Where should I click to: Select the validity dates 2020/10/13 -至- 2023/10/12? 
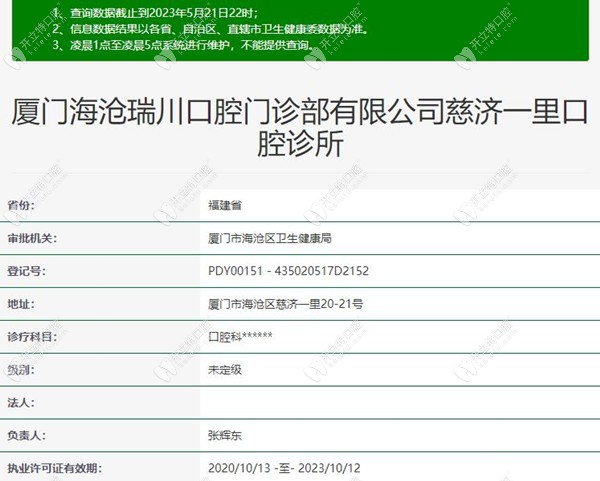(284, 468)
